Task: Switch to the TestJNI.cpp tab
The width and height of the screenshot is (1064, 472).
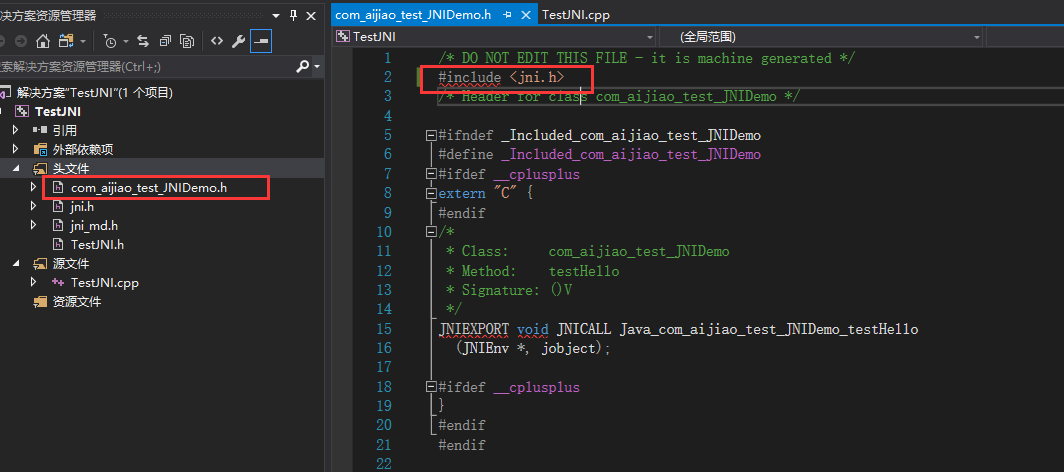Action: tap(575, 15)
